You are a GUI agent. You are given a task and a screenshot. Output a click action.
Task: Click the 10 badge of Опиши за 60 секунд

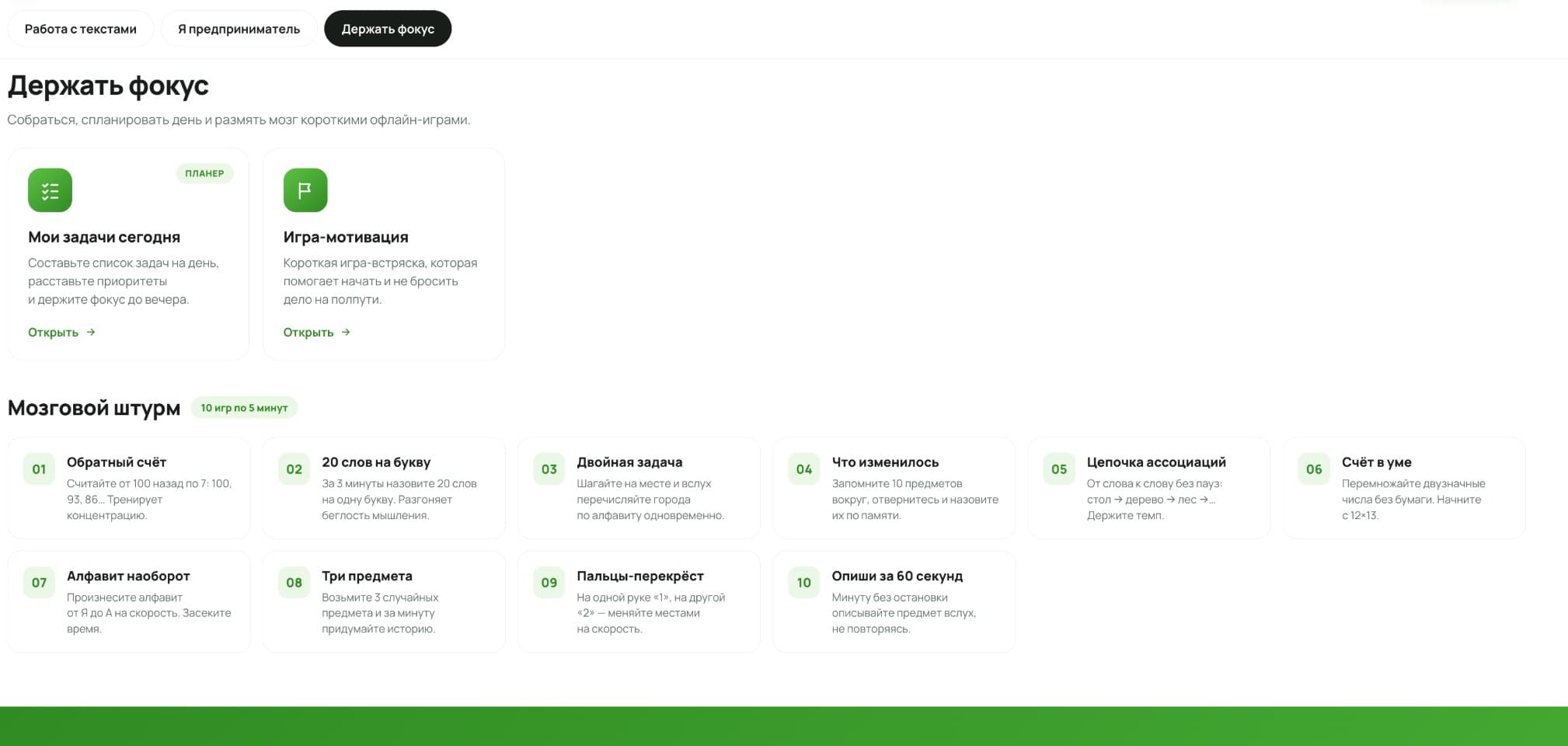(803, 583)
